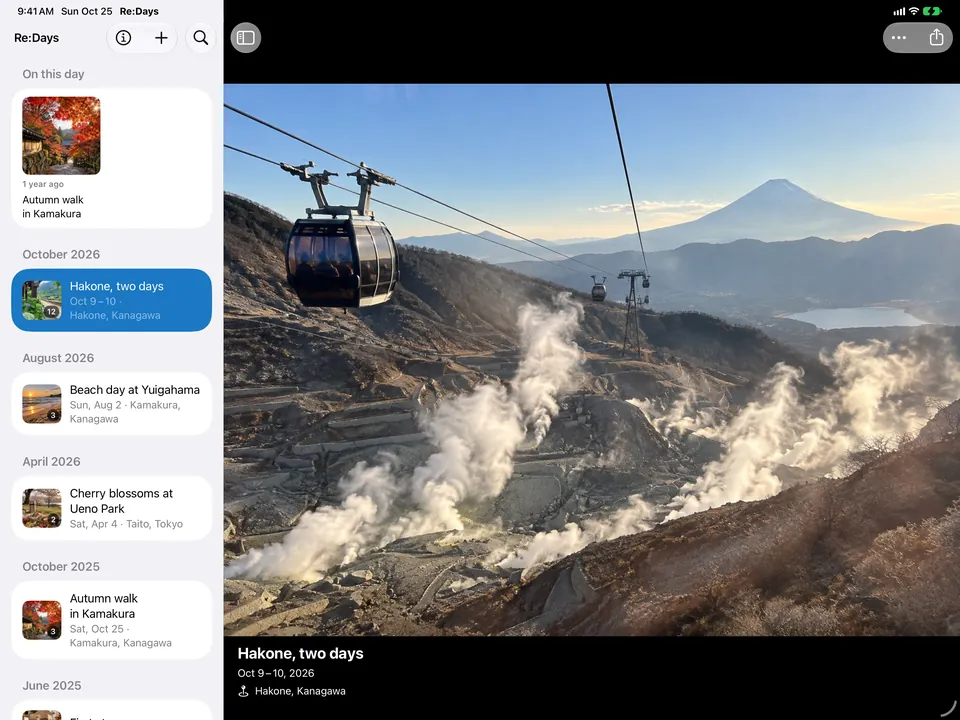Open search with magnifying glass icon

click(201, 38)
